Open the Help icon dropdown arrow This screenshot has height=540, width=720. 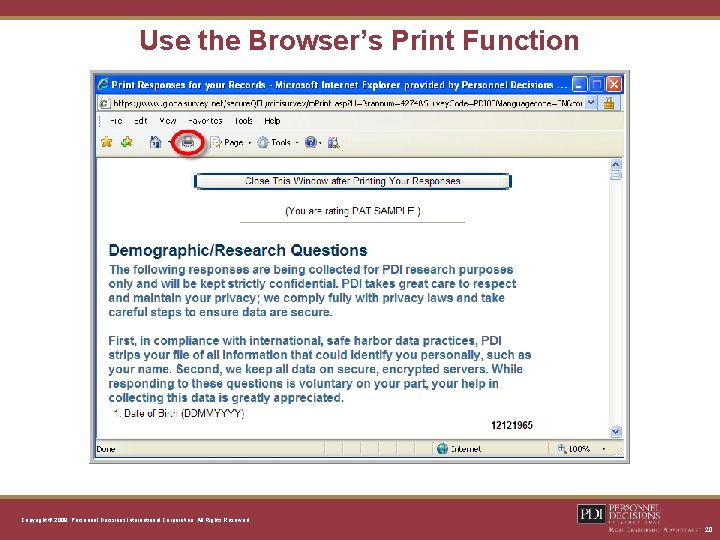point(320,143)
